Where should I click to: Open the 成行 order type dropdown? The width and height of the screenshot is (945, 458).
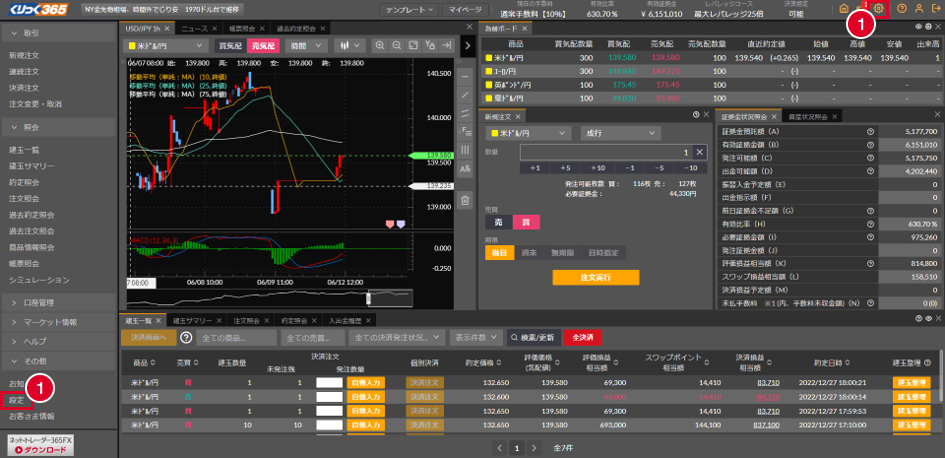pos(620,133)
